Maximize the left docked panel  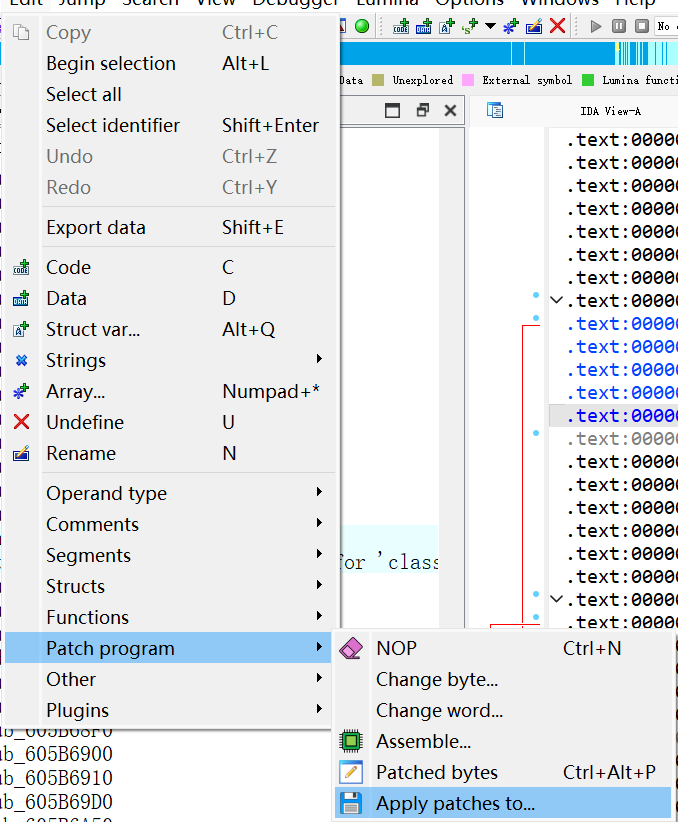point(392,111)
